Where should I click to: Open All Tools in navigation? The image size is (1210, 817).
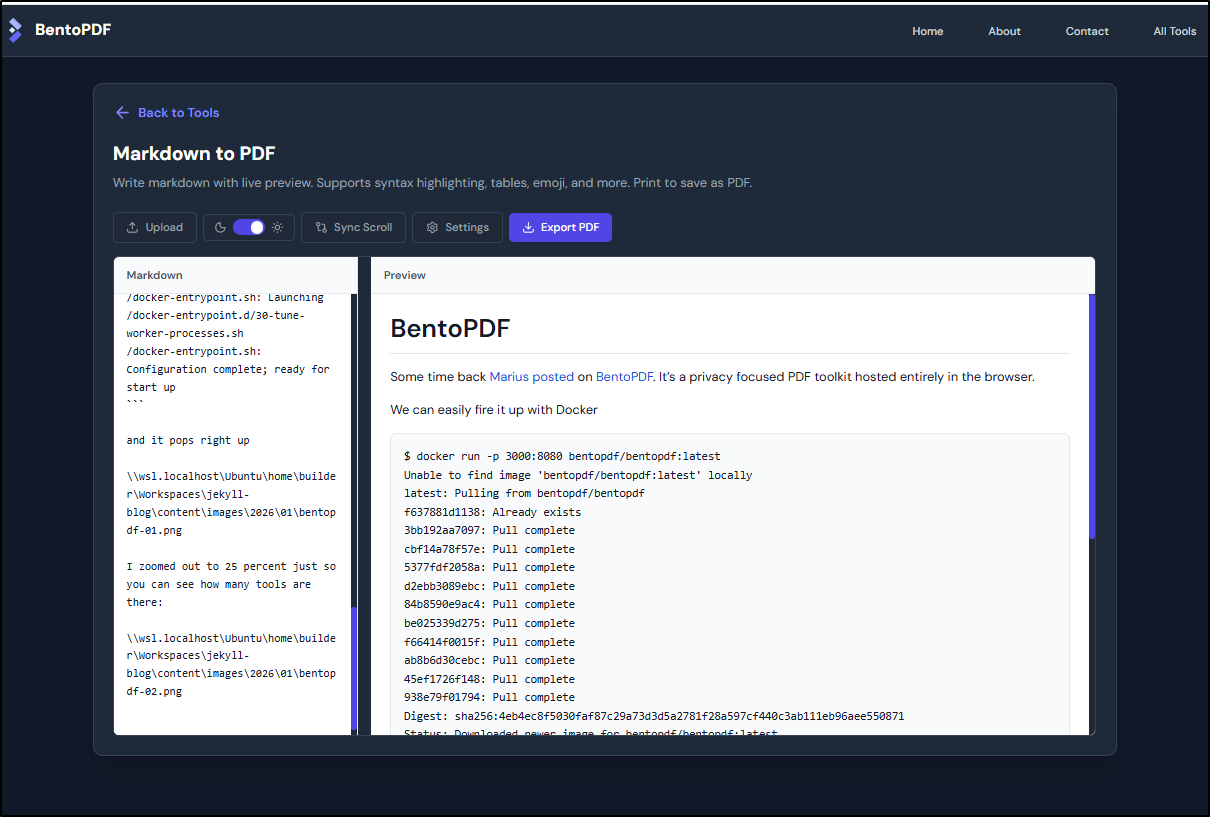coord(1174,31)
